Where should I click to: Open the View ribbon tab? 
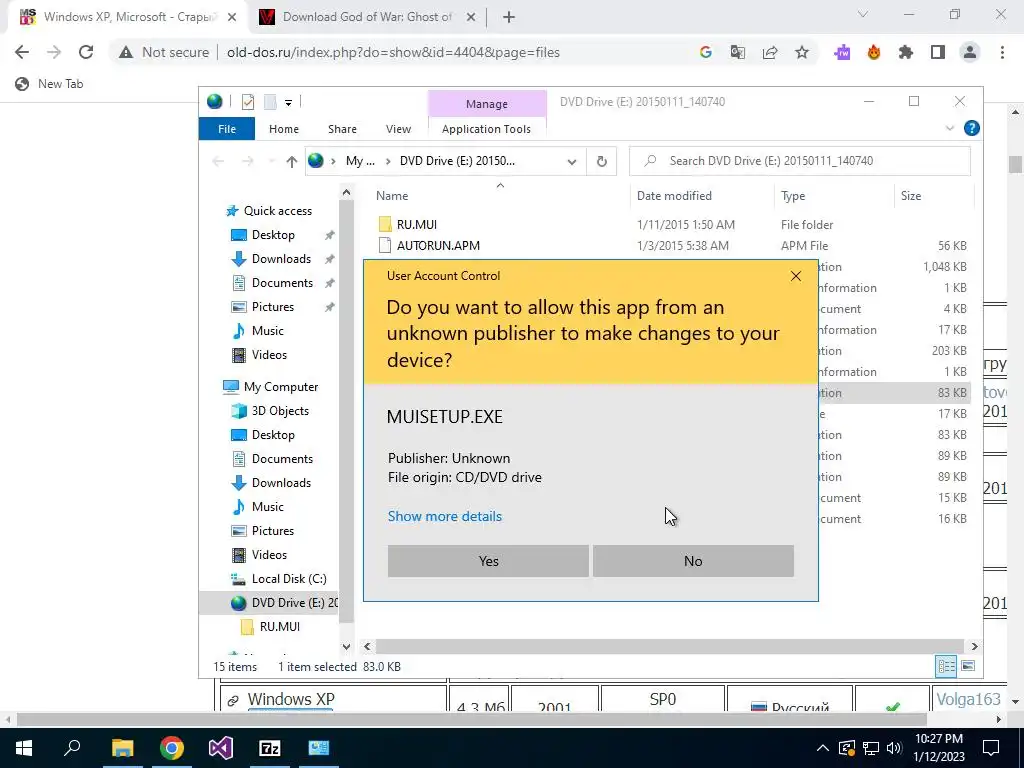398,129
